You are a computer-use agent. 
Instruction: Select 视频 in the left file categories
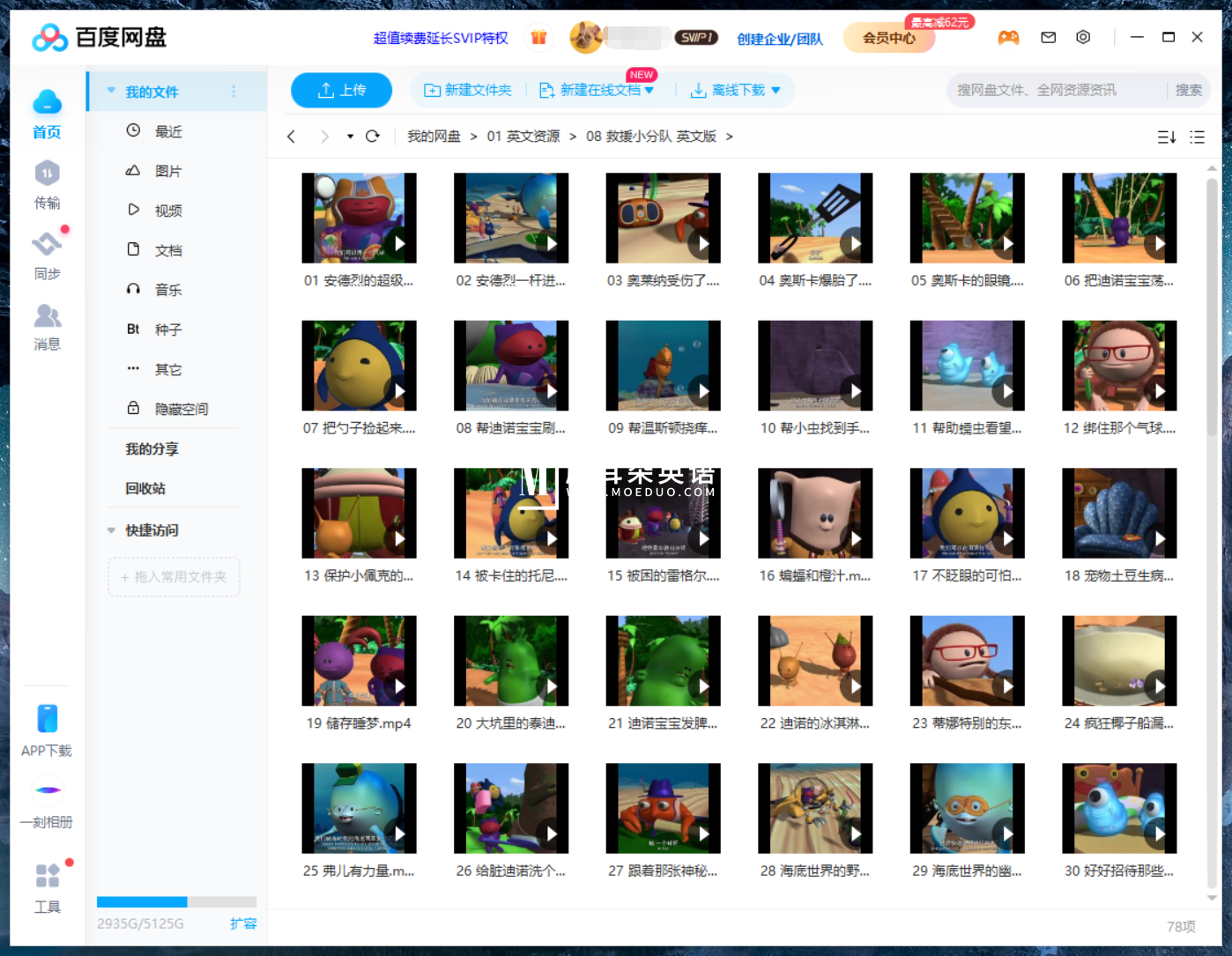click(x=167, y=211)
